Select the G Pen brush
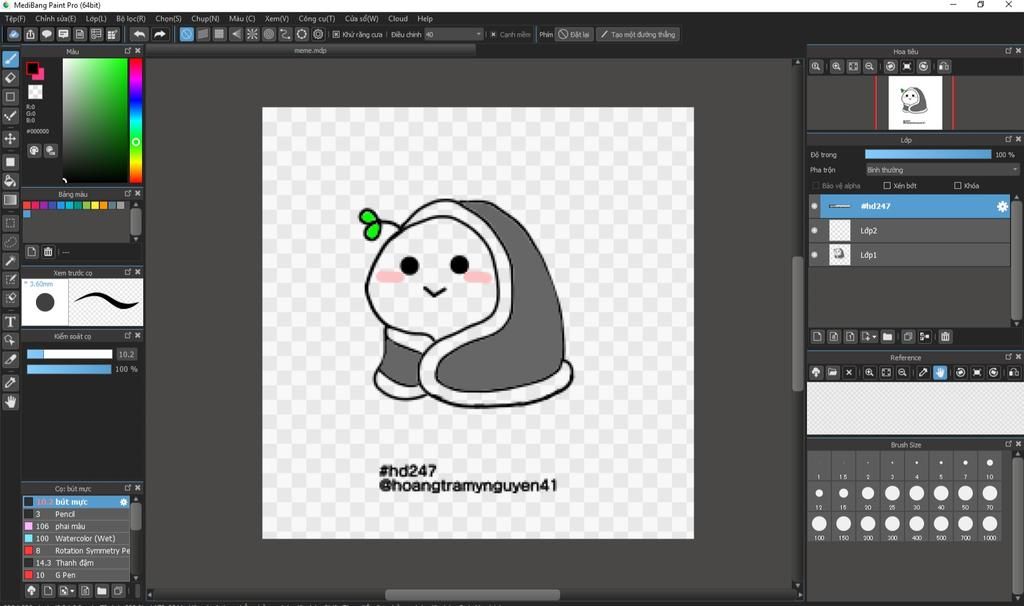 [76, 575]
